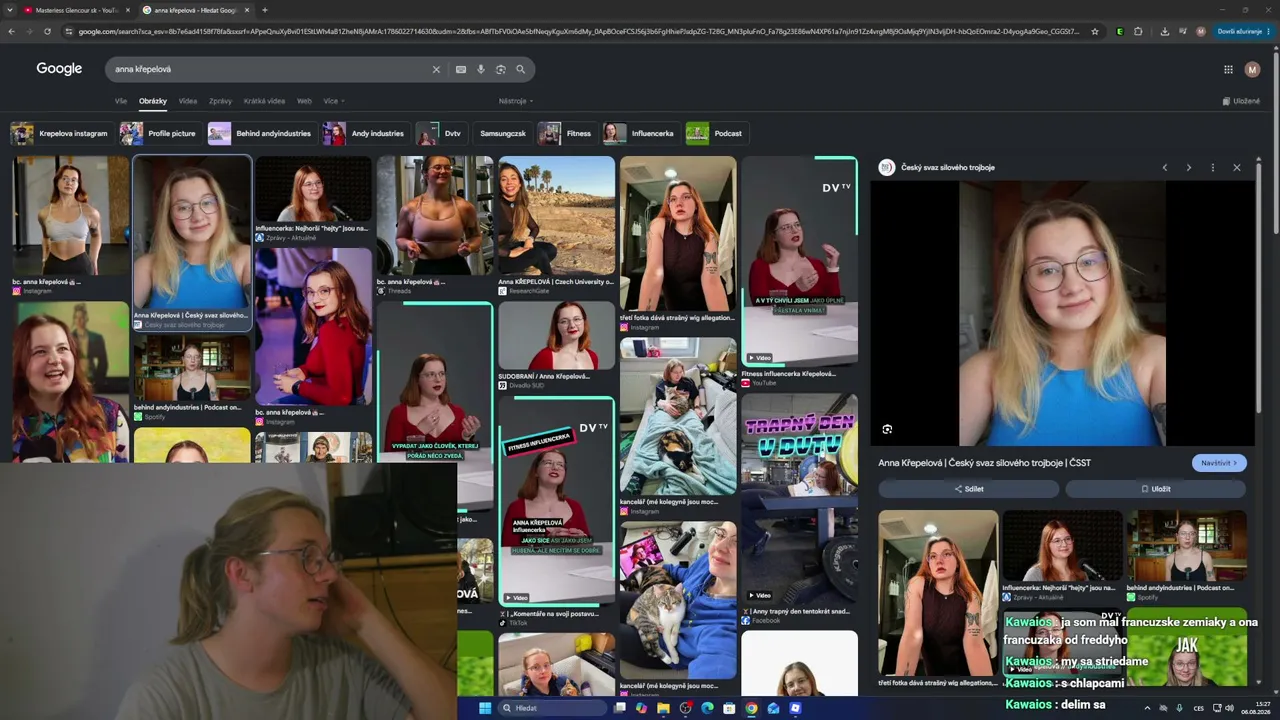Reload the current page
Image resolution: width=1280 pixels, height=720 pixels.
coord(47,31)
